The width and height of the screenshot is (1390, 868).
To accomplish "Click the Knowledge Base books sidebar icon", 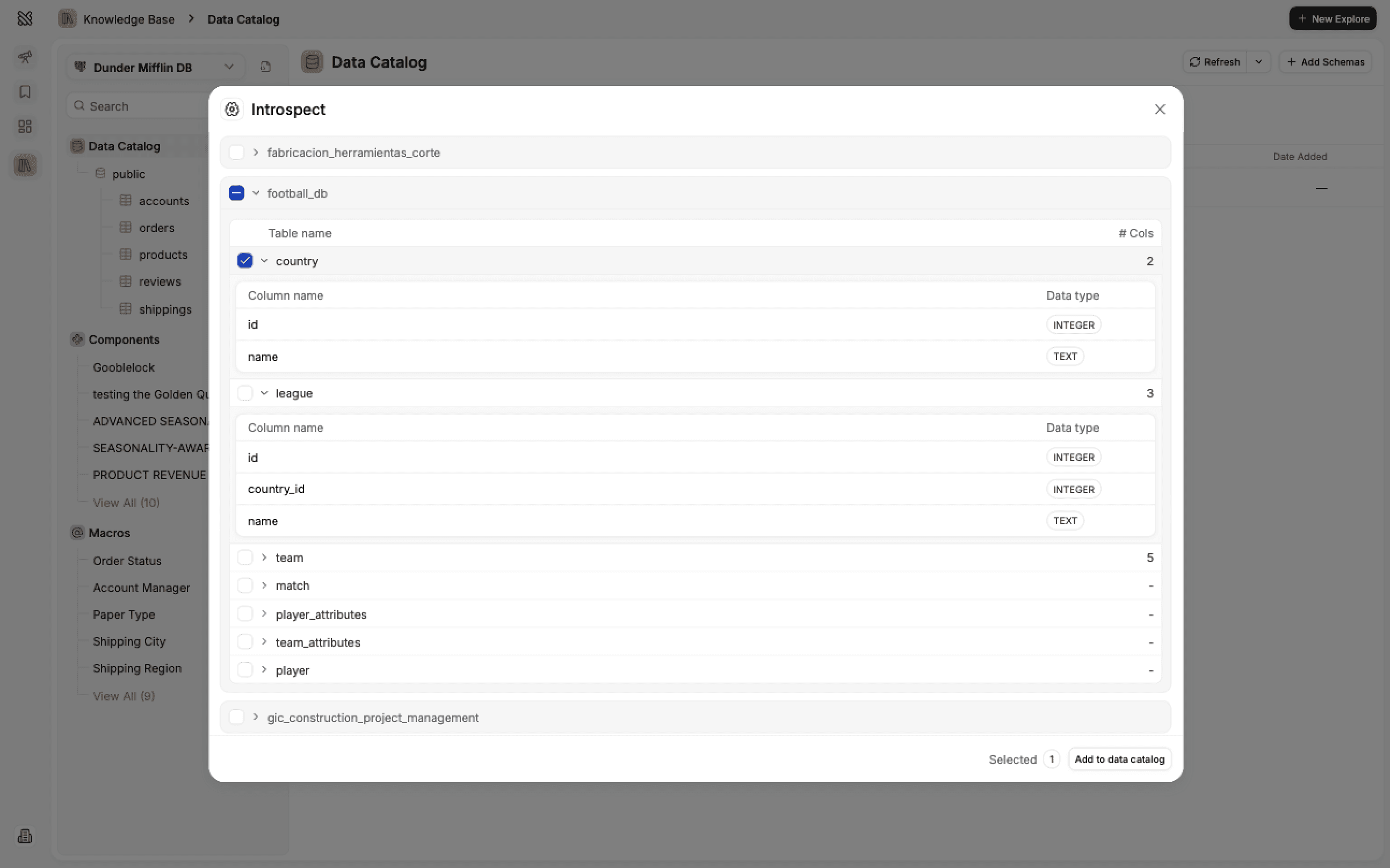I will pyautogui.click(x=25, y=165).
